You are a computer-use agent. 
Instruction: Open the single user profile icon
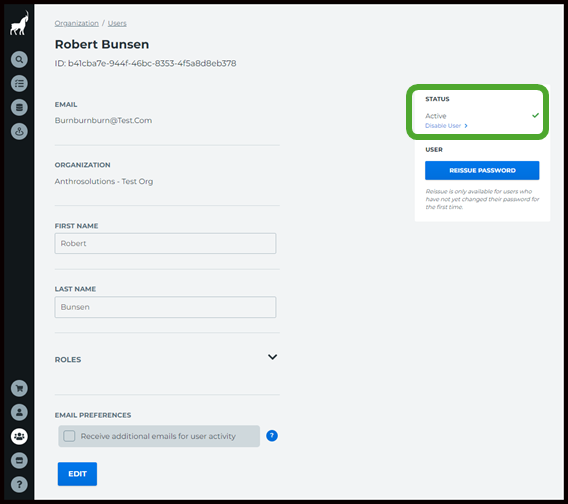tap(19, 412)
